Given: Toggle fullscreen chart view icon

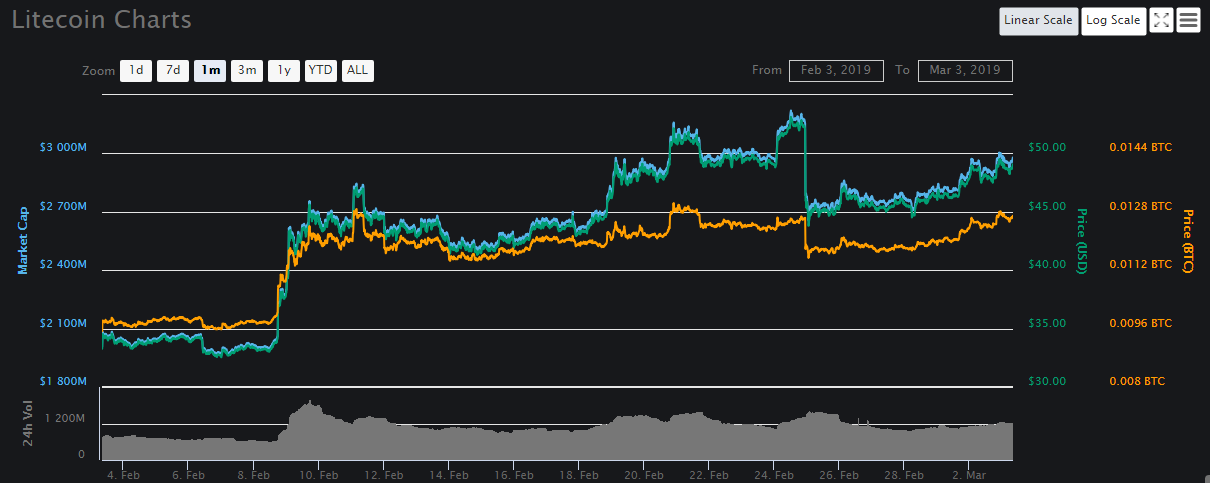Looking at the screenshot, I should pyautogui.click(x=1160, y=20).
